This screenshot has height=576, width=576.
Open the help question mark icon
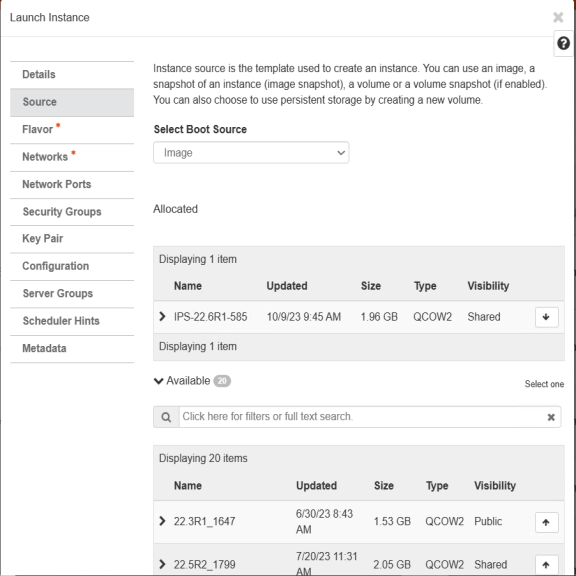563,43
